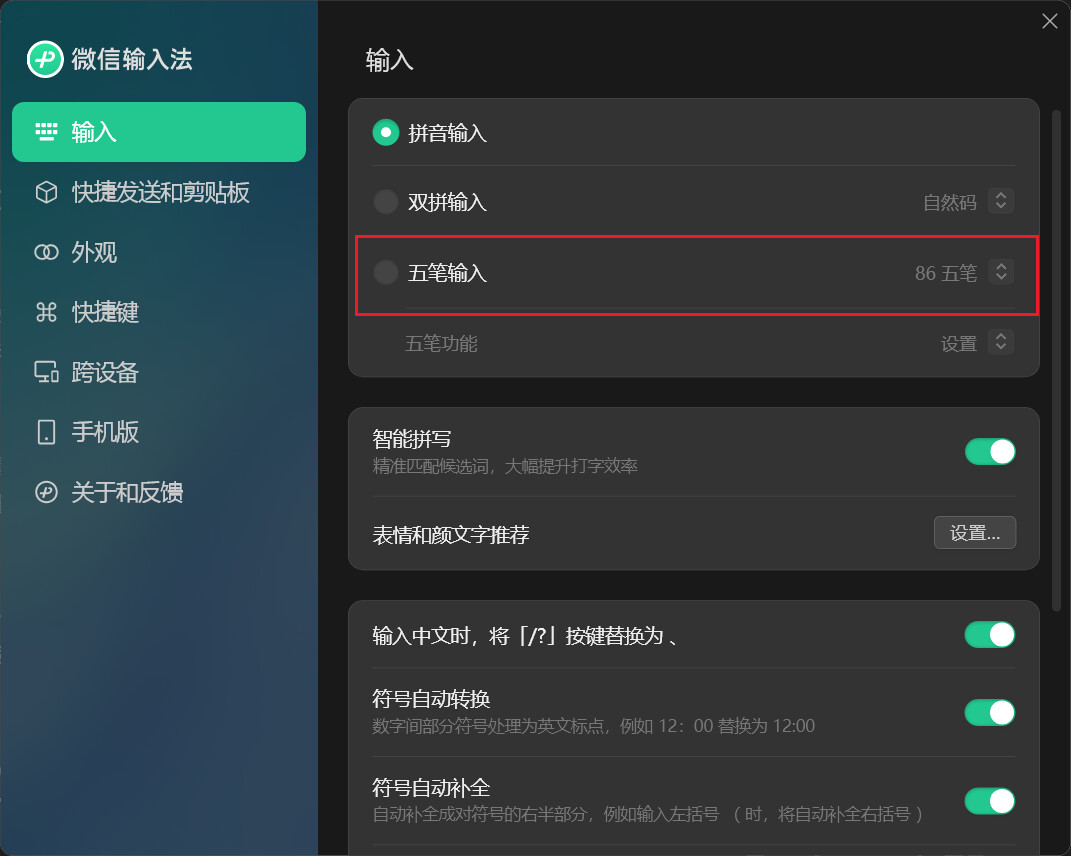Click the 跨设备 monitor icon
The height and width of the screenshot is (856, 1071).
[x=46, y=372]
